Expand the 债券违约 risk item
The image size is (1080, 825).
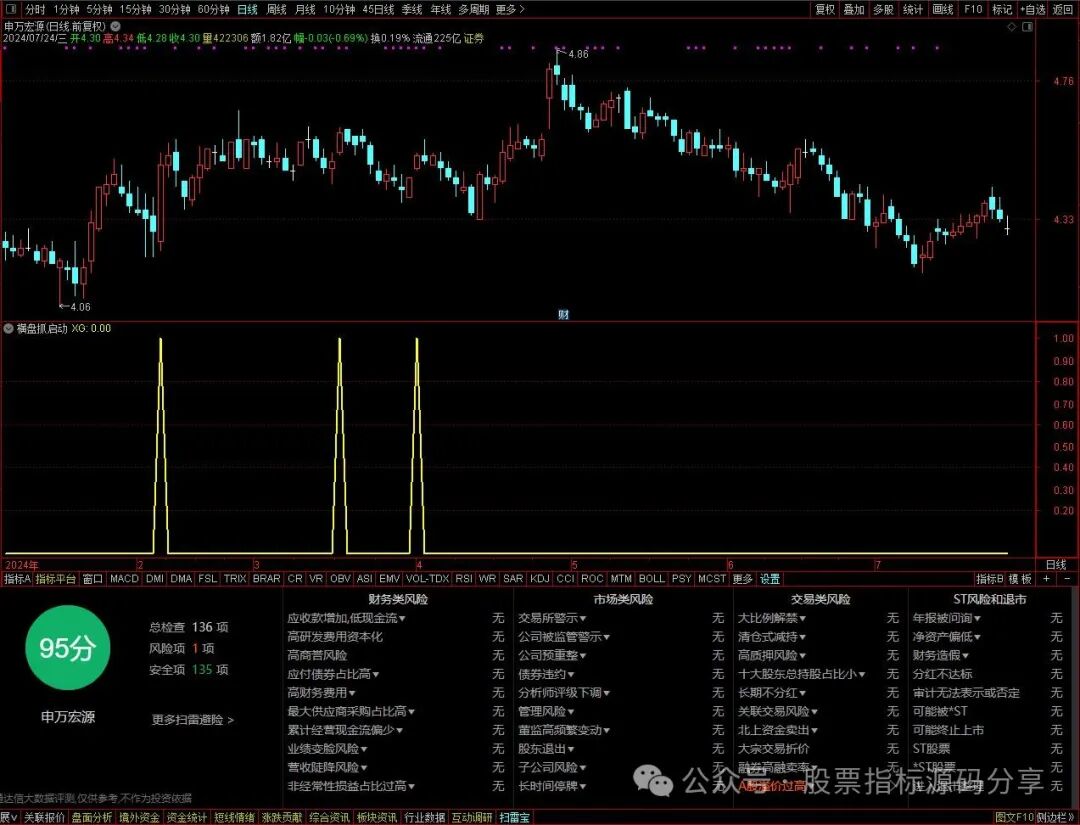[x=546, y=674]
